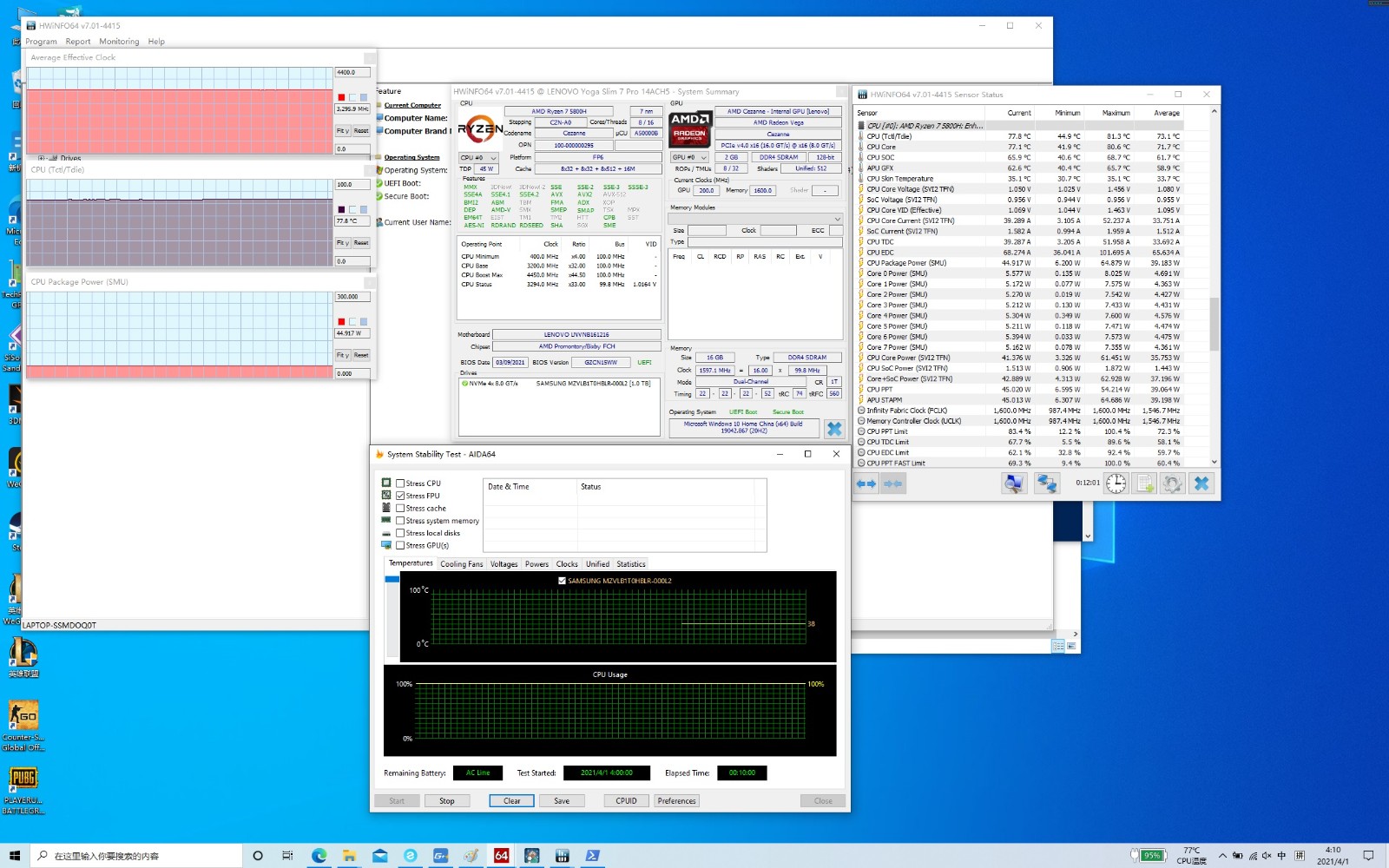
Task: Uncheck the Stress FPU checkbox
Action: [400, 496]
